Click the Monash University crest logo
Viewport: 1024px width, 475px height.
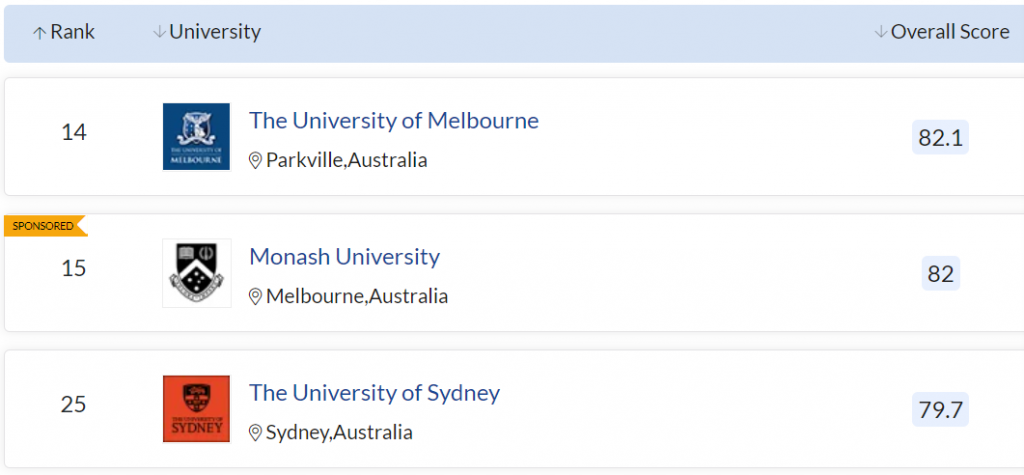196,272
